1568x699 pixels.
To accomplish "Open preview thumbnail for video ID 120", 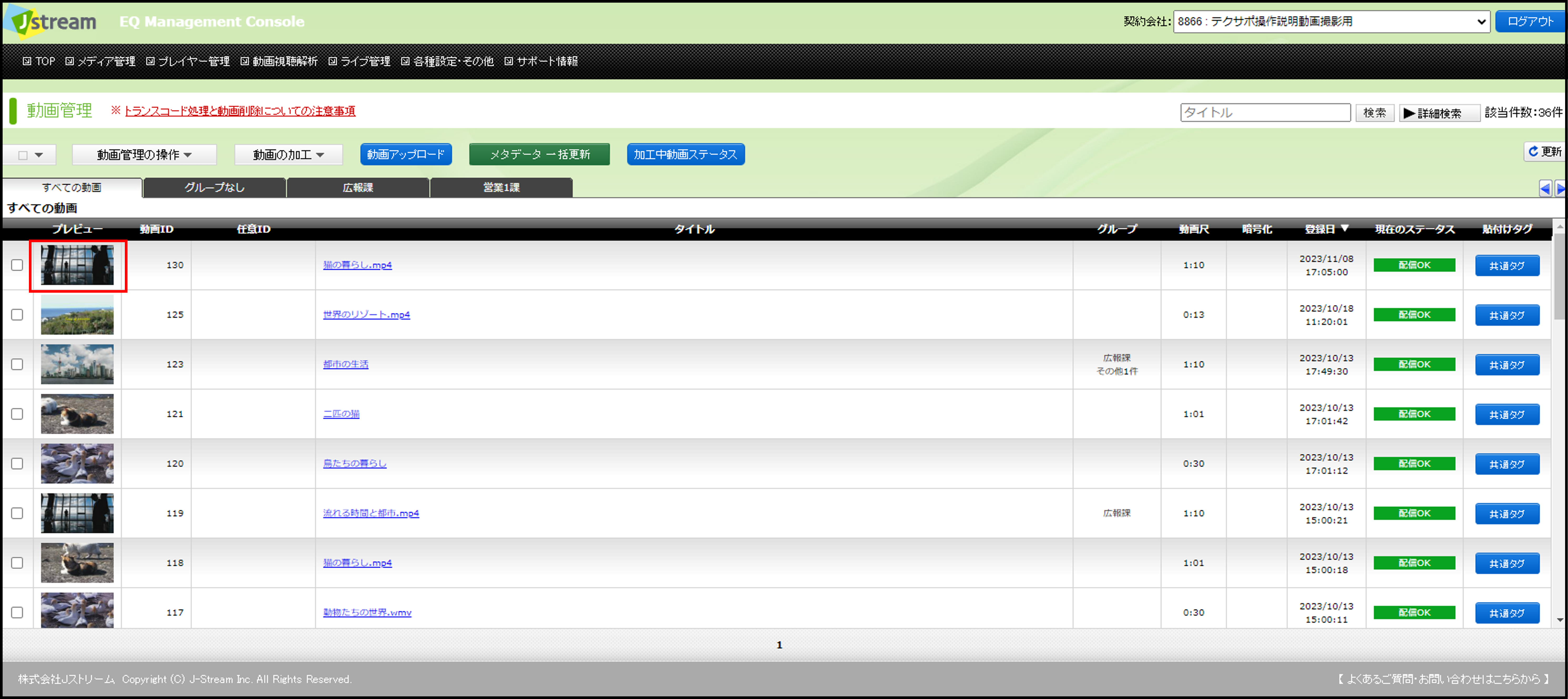I will point(77,463).
